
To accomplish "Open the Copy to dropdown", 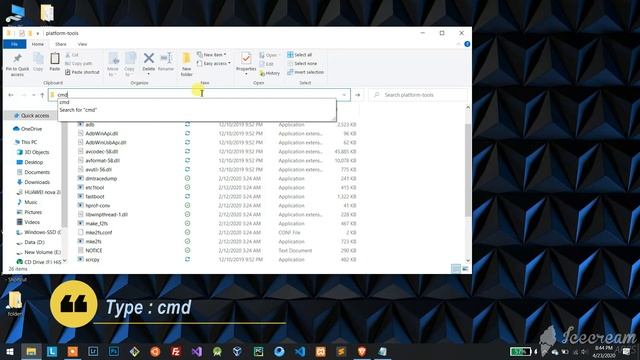I will click(130, 64).
